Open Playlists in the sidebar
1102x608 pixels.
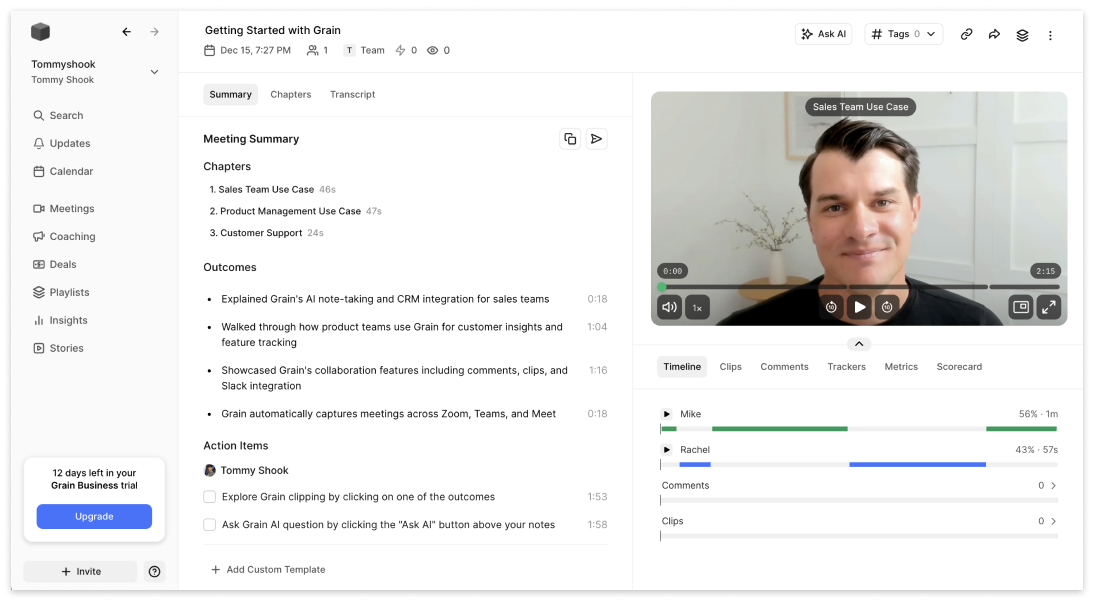(x=61, y=292)
